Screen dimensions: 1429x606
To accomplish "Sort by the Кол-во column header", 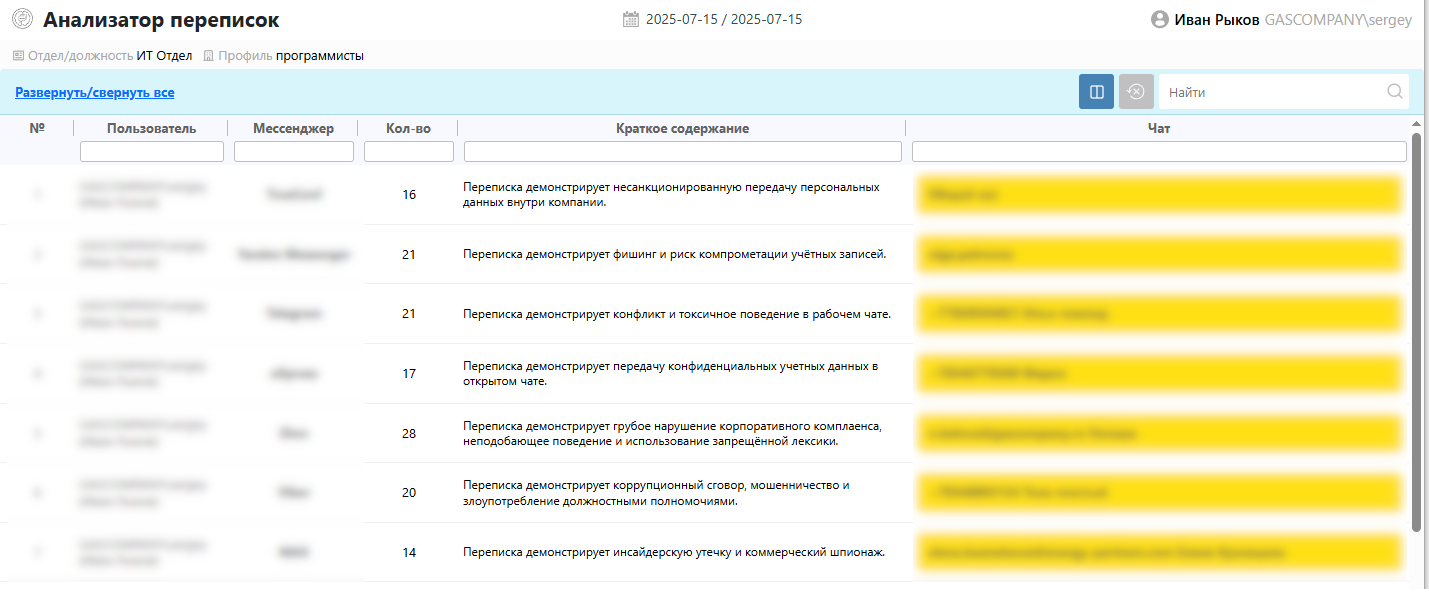I will coord(408,128).
